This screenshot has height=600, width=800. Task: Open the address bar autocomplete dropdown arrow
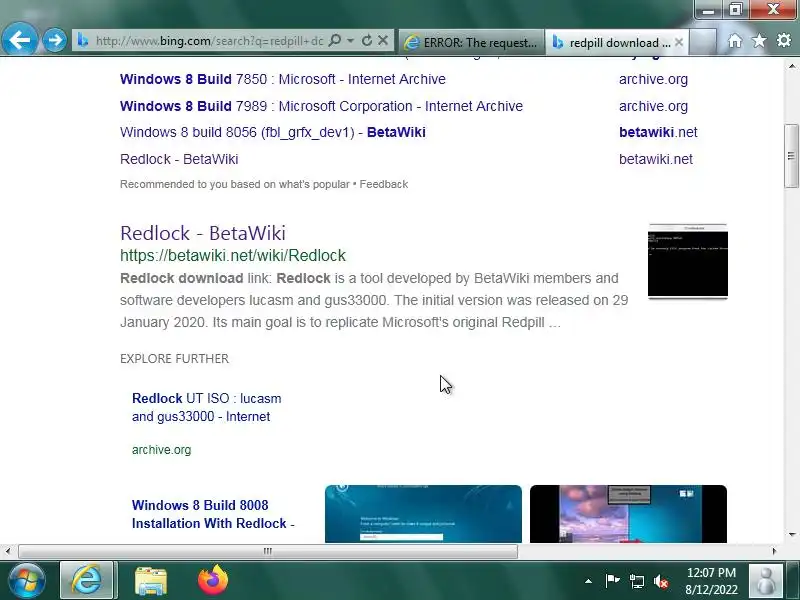(350, 40)
